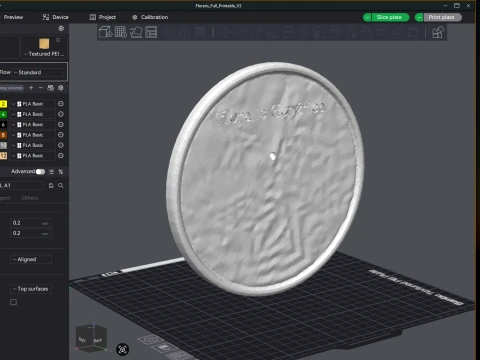Open the PLA Basic dropdown for filament 6
The height and width of the screenshot is (360, 480).
32,125
